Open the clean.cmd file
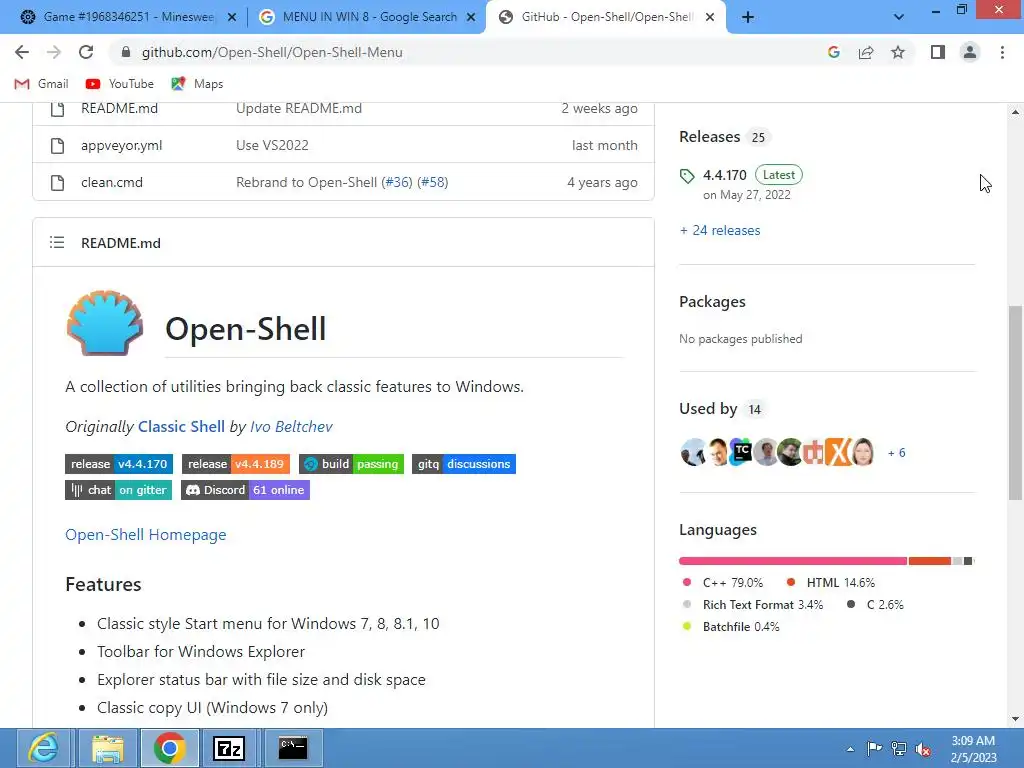The width and height of the screenshot is (1024, 768). click(x=112, y=183)
